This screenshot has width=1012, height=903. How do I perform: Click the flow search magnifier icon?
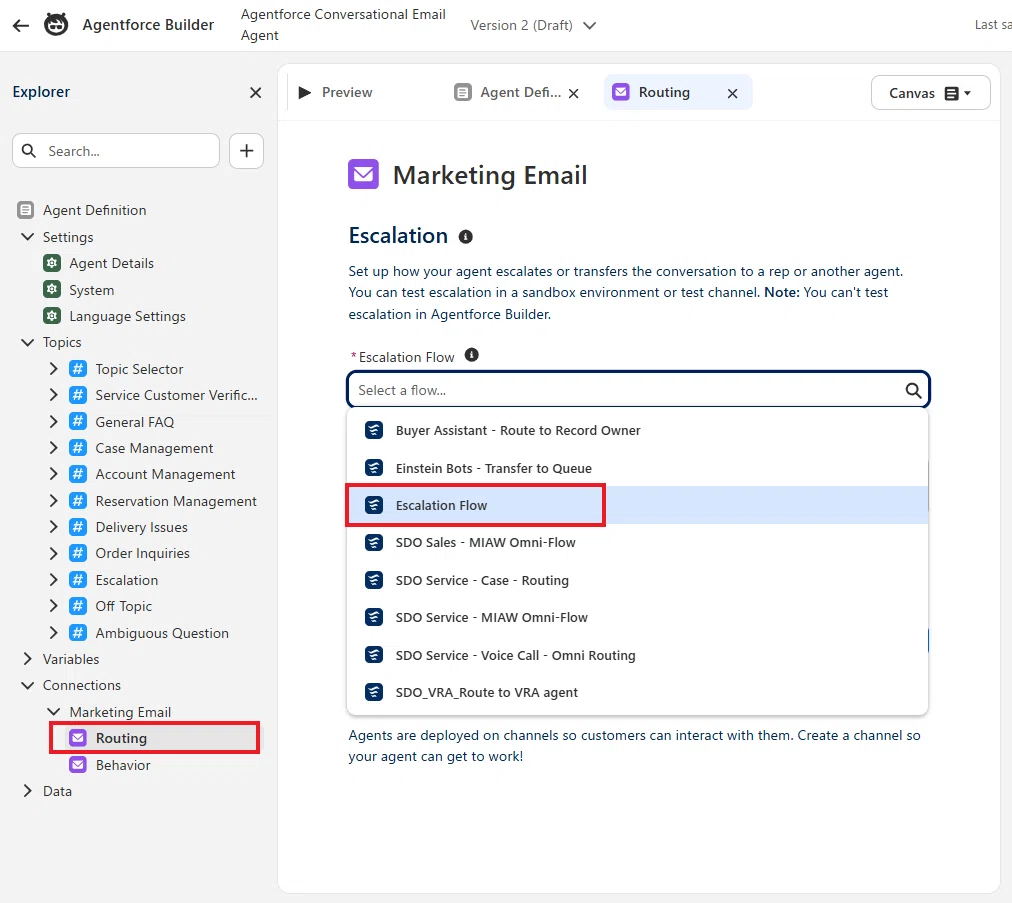(913, 390)
